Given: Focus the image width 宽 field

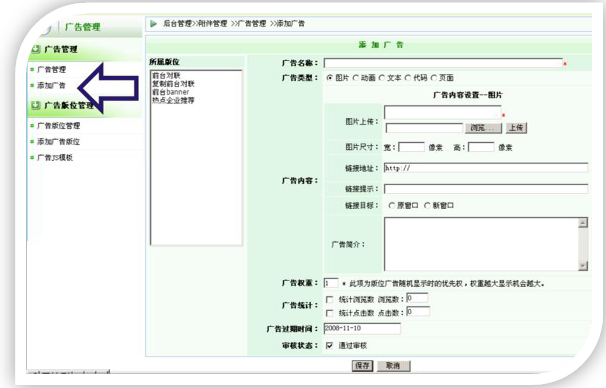Looking at the screenshot, I should click(412, 147).
